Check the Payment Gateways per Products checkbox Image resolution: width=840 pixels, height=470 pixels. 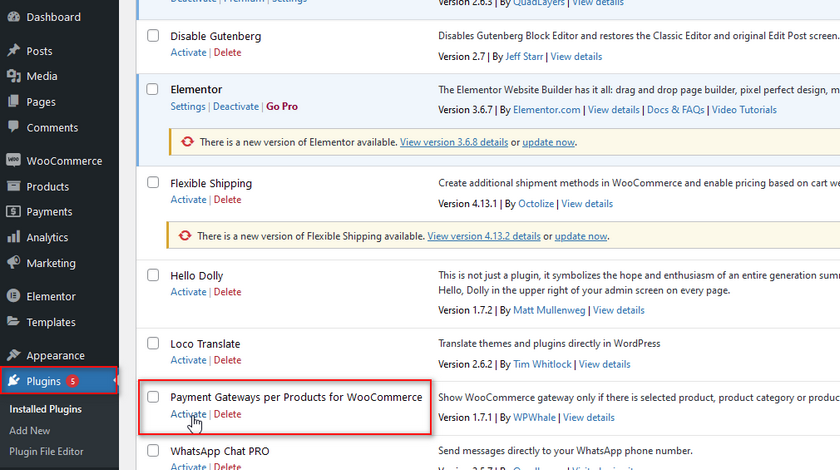[x=153, y=397]
